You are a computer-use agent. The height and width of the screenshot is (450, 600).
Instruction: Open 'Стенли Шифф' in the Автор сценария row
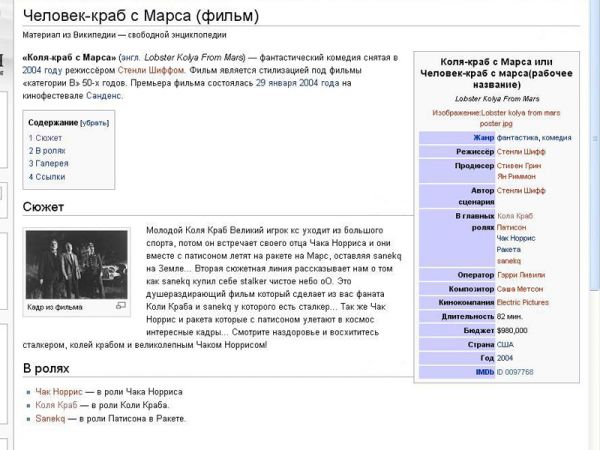[x=521, y=190]
